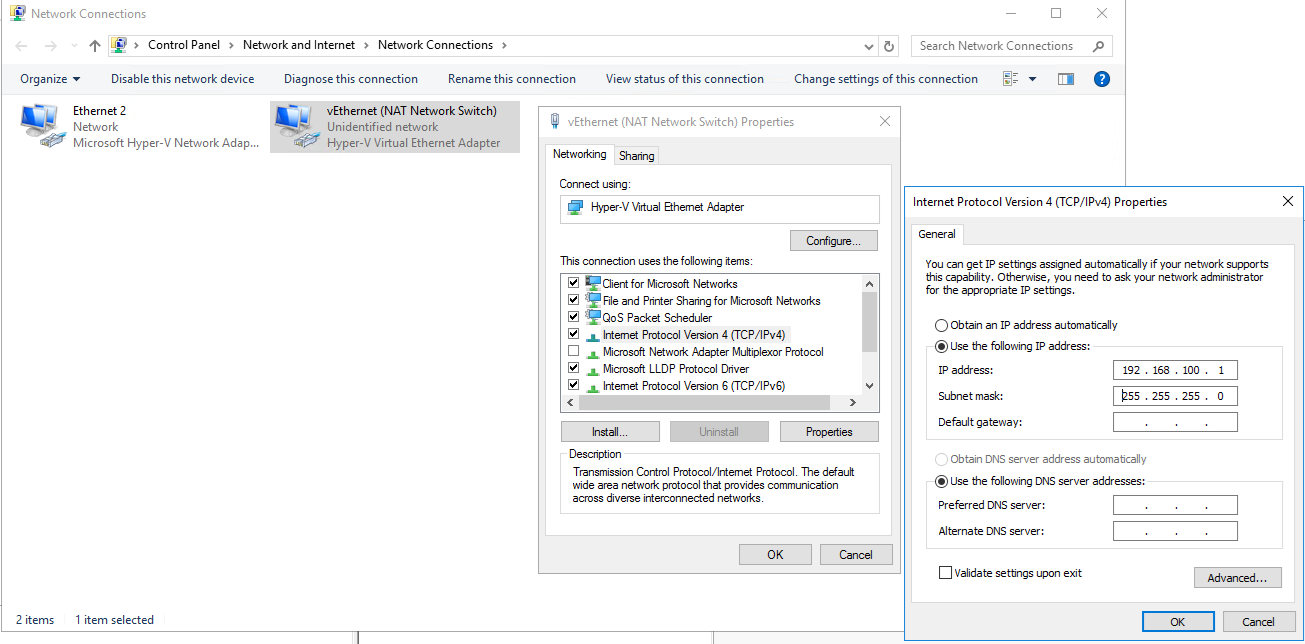The image size is (1305, 644).
Task: Click OK in vEthernet Properties dialog
Action: pyautogui.click(x=775, y=555)
